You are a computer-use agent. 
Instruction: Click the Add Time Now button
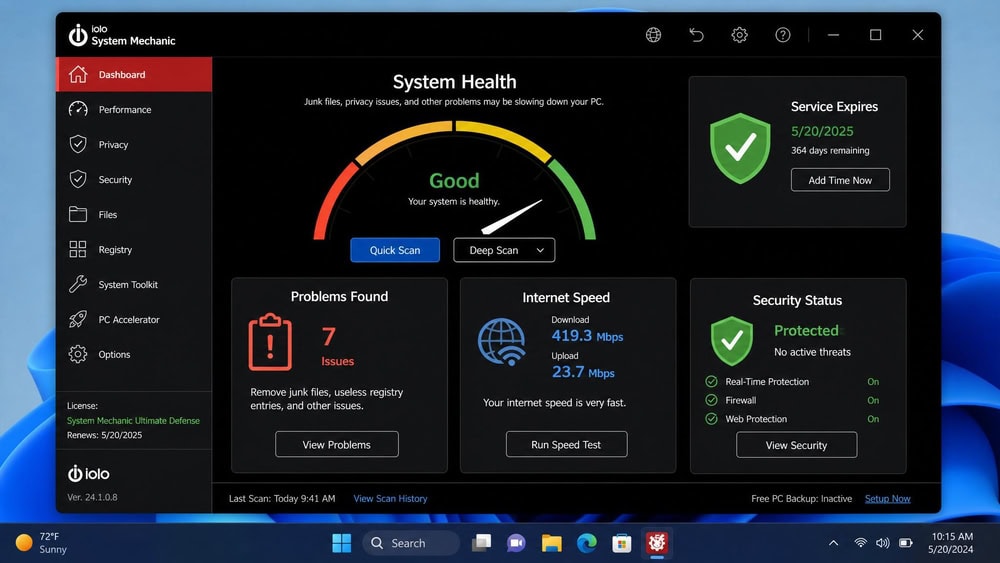[840, 180]
